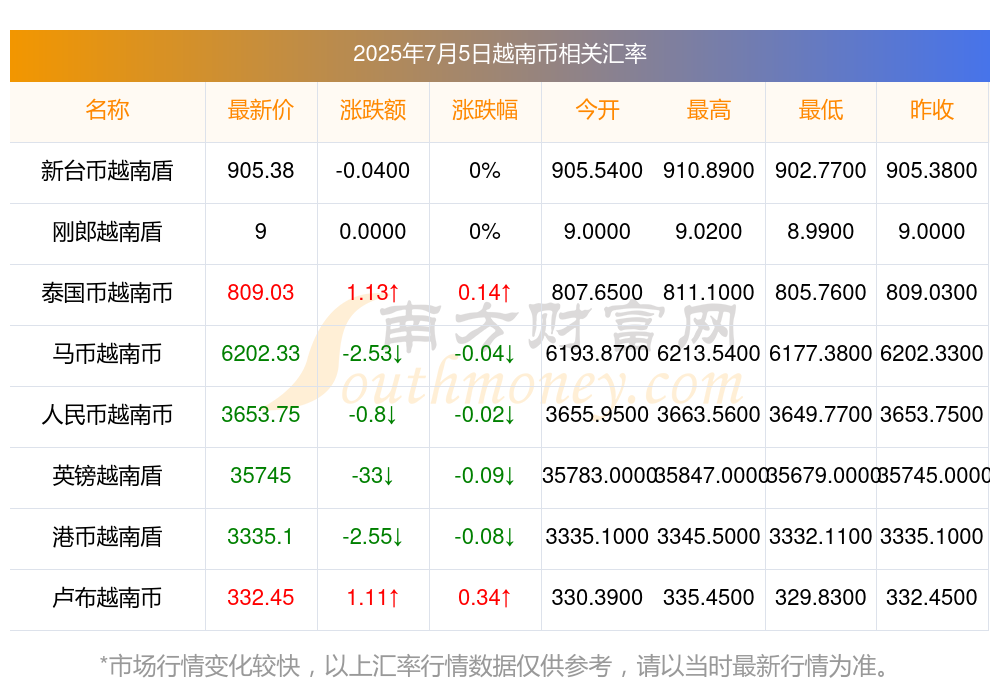Click the disclaimer note starting *市场行情变化较快

(x=494, y=666)
